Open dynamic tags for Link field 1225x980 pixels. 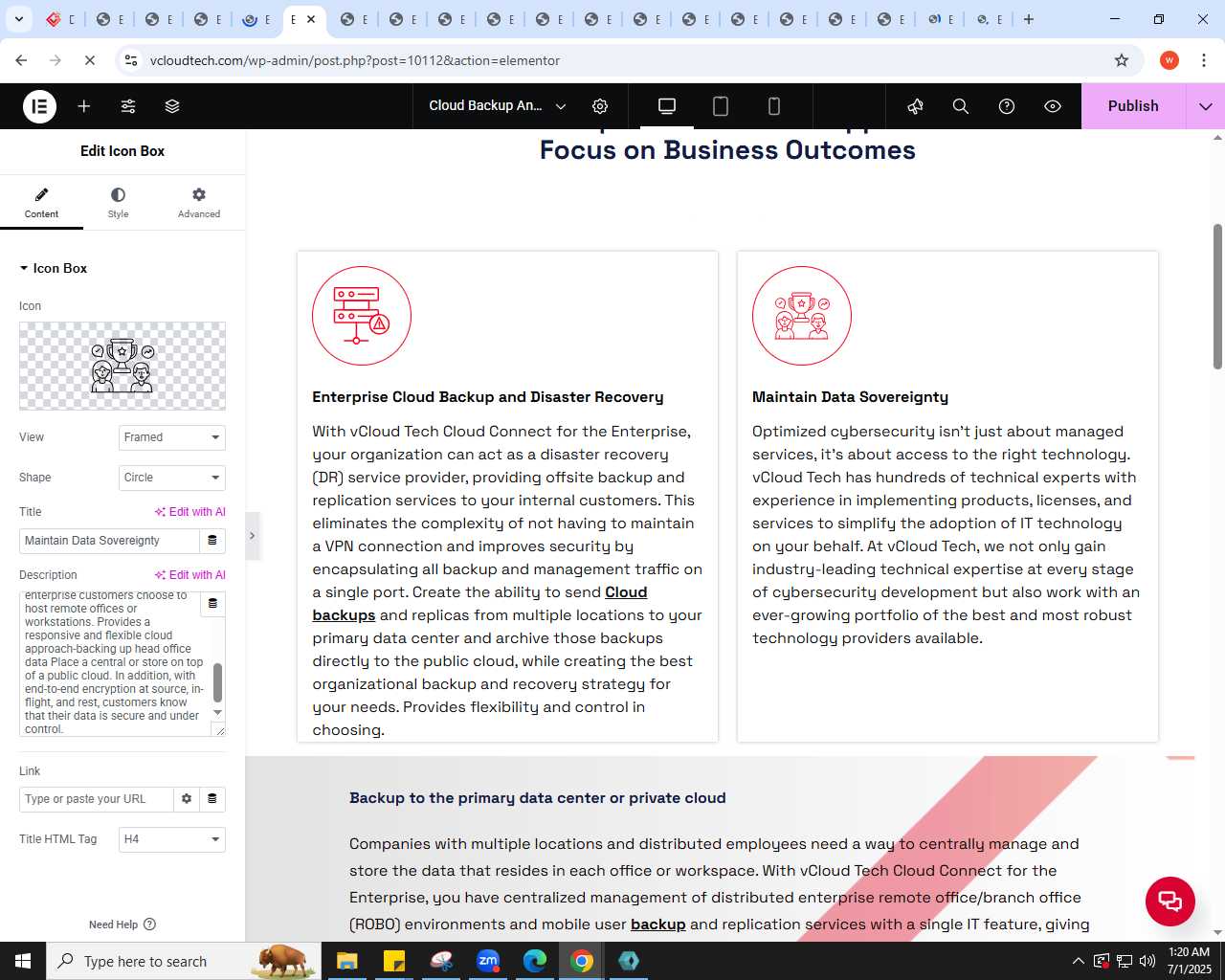[212, 799]
